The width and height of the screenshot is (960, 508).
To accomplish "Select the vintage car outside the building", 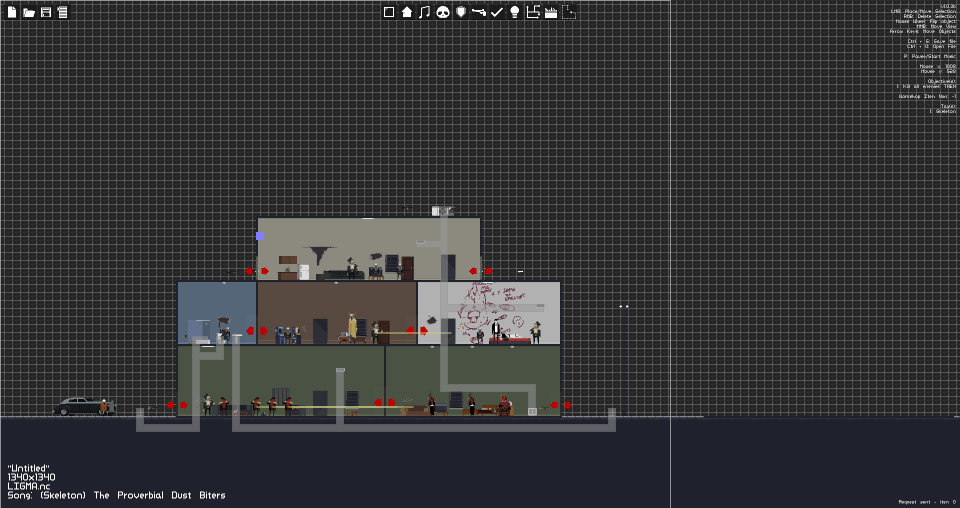I will pyautogui.click(x=83, y=406).
